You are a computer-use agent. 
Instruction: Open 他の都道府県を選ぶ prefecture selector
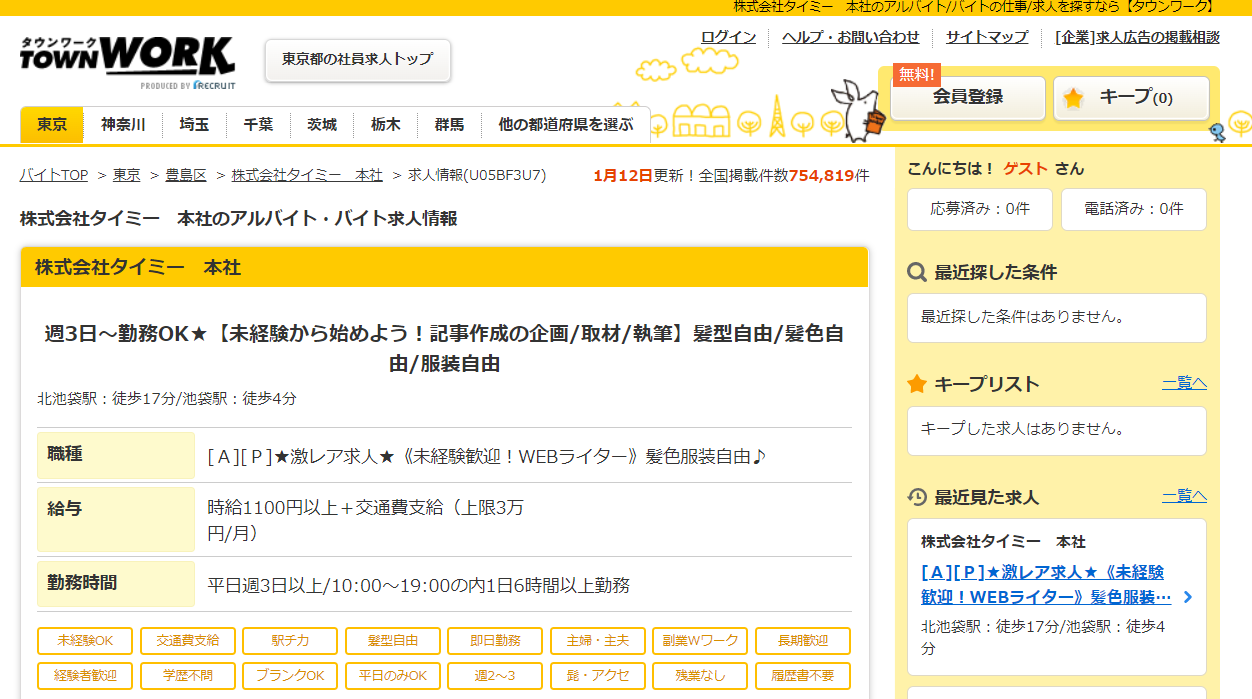566,125
